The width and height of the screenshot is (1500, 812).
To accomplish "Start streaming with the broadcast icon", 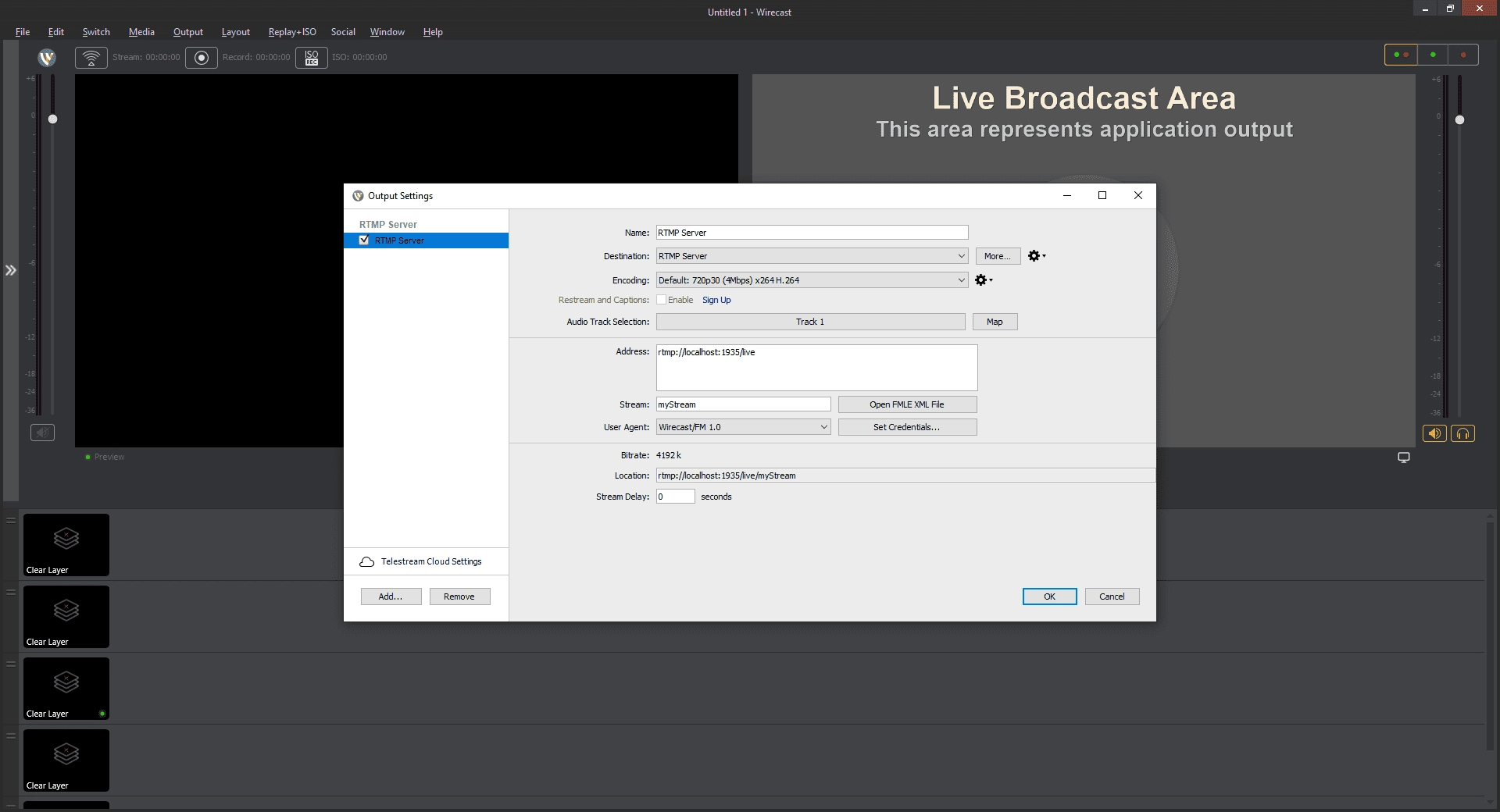I will [x=91, y=58].
